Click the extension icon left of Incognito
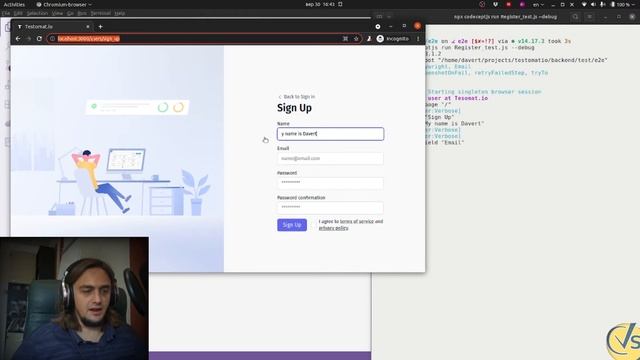The image size is (640, 360). point(369,38)
